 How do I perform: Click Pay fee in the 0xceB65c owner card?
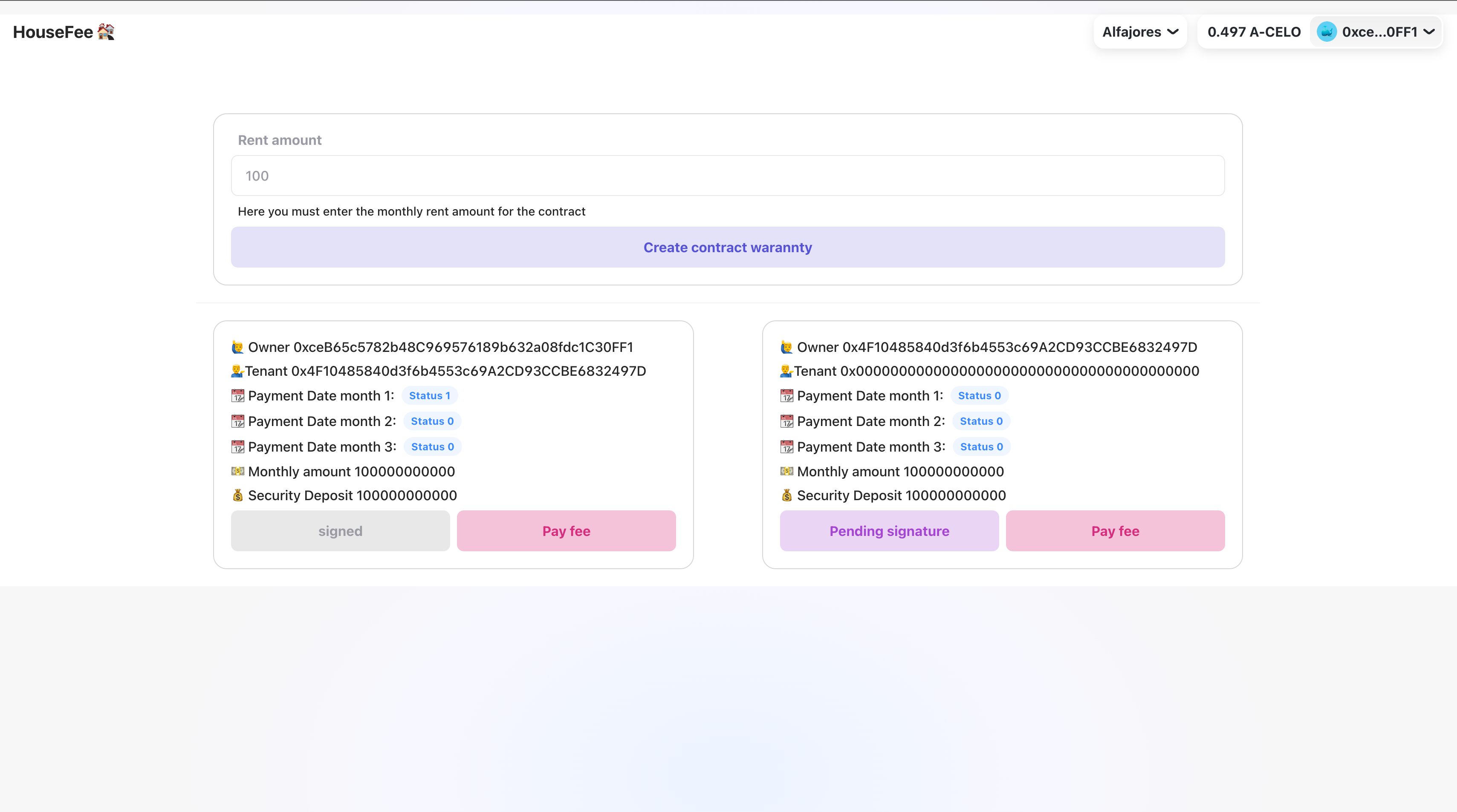click(566, 531)
